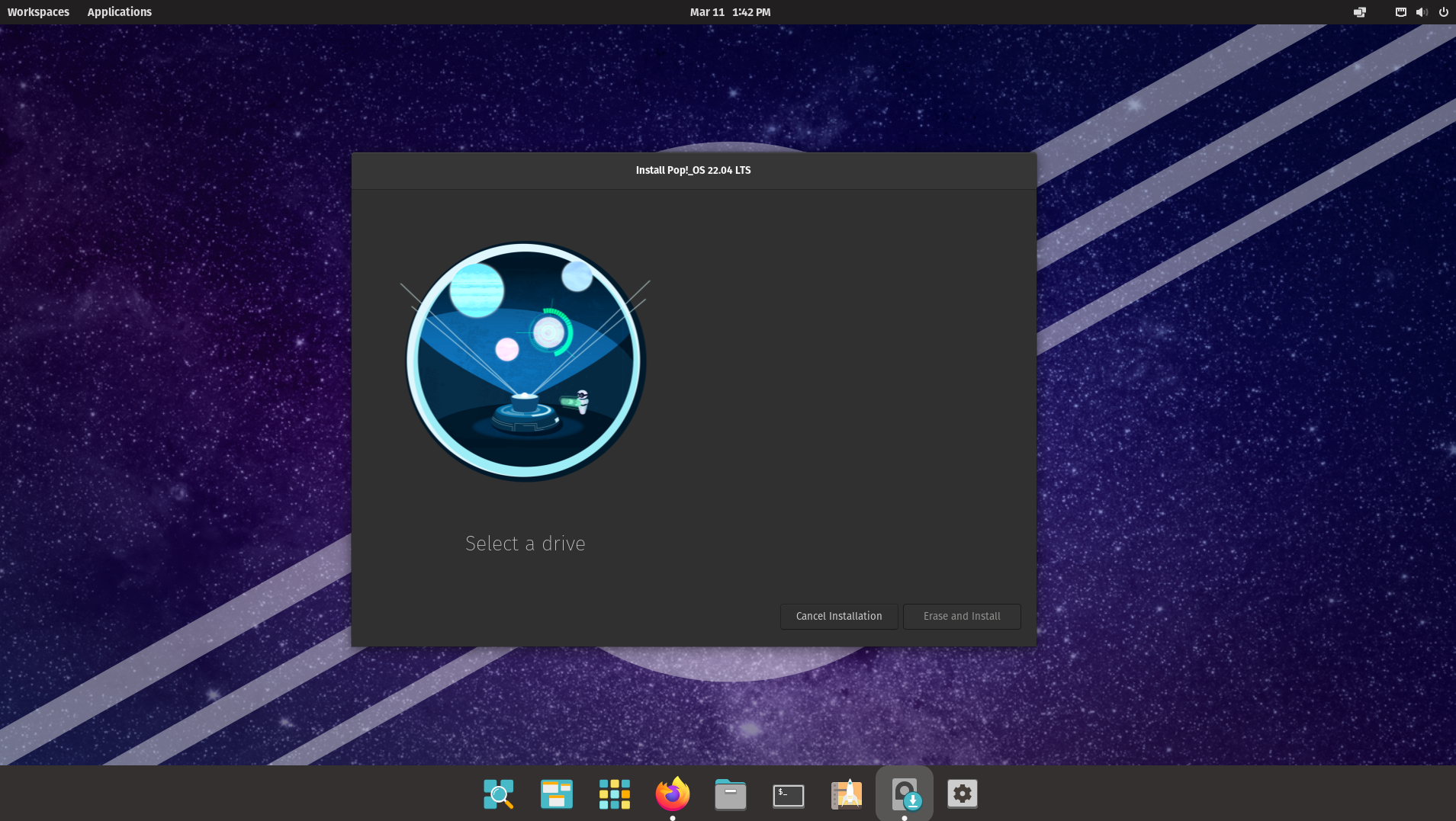Open the Files manager from the dock
1456x821 pixels.
point(731,794)
